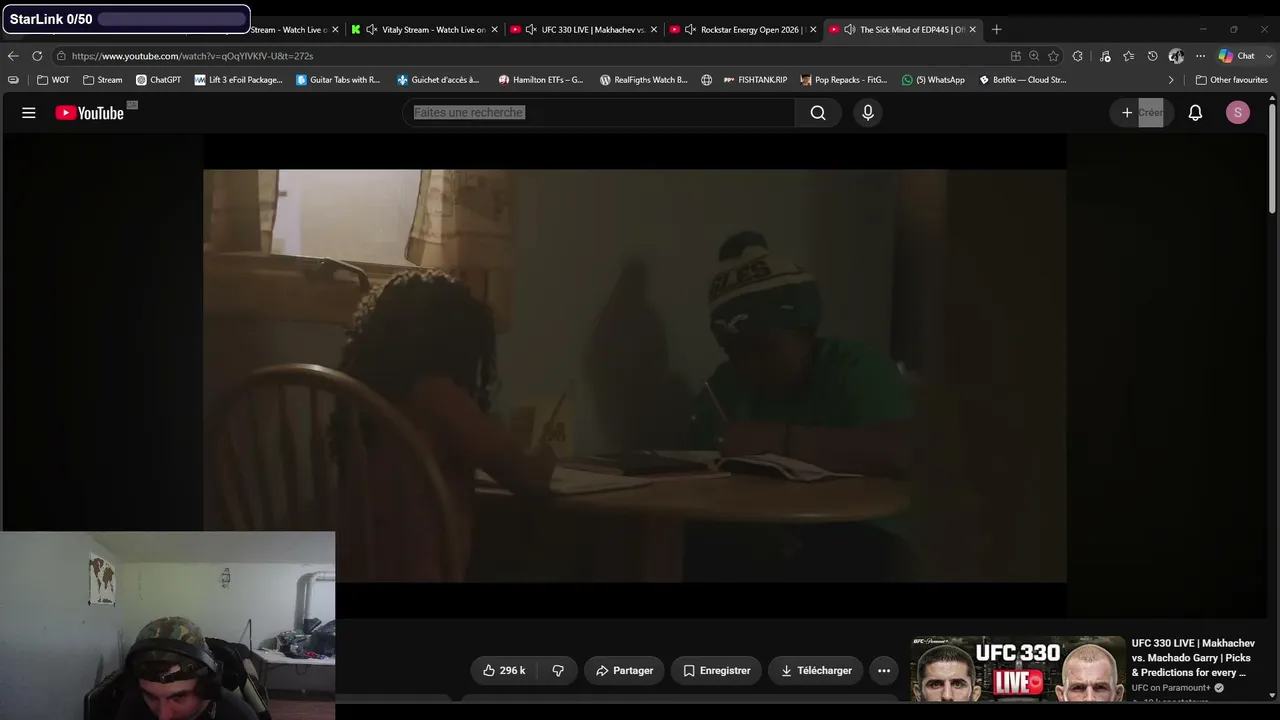
Task: Open the browser profile picture
Action: pos(1176,56)
